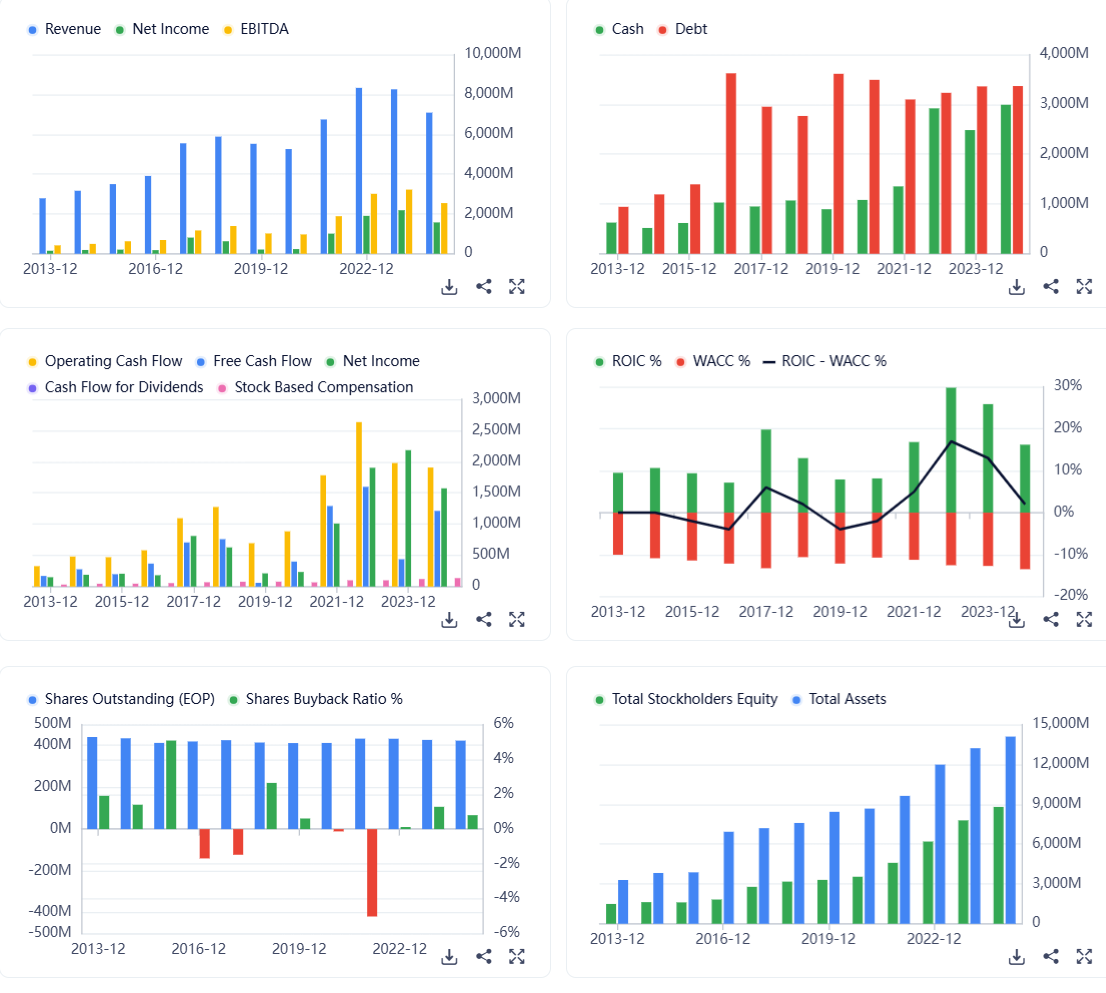This screenshot has height=993, width=1106.
Task: Toggle ROIC - WACC % line legend
Action: coord(825,361)
